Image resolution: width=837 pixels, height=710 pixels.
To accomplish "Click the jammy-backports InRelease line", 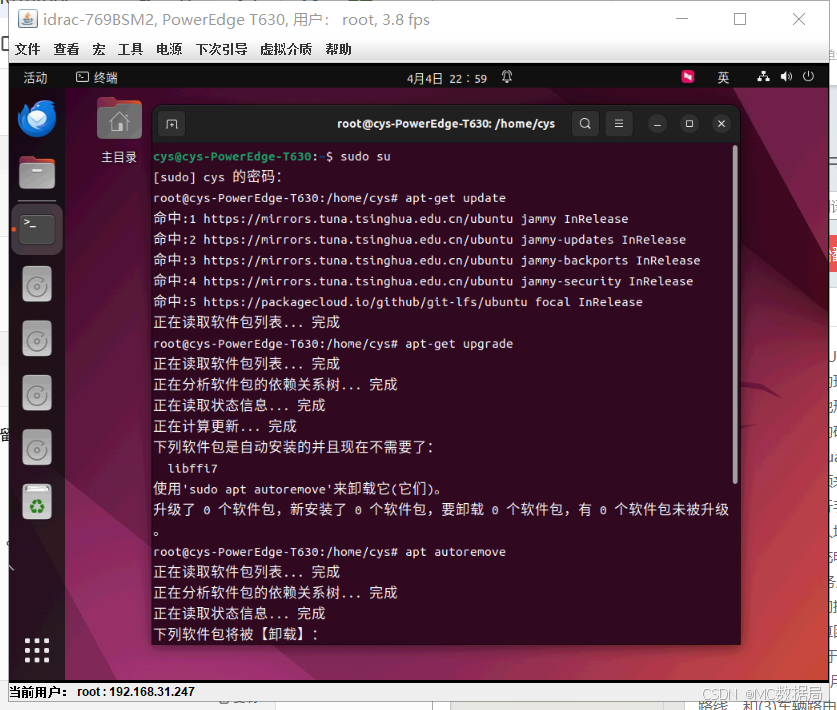I will coord(427,261).
